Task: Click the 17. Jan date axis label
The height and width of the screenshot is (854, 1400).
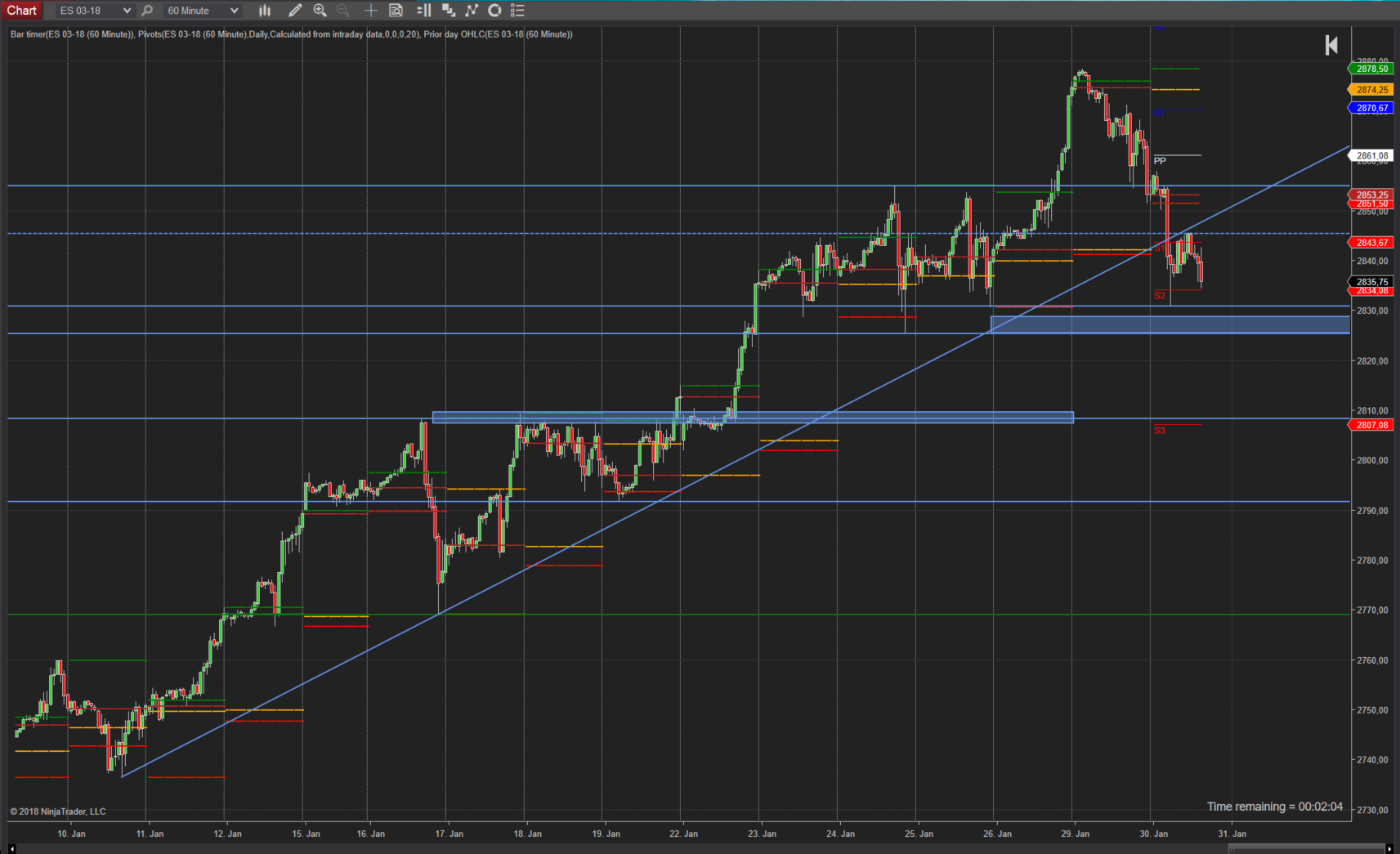Action: coord(449,834)
